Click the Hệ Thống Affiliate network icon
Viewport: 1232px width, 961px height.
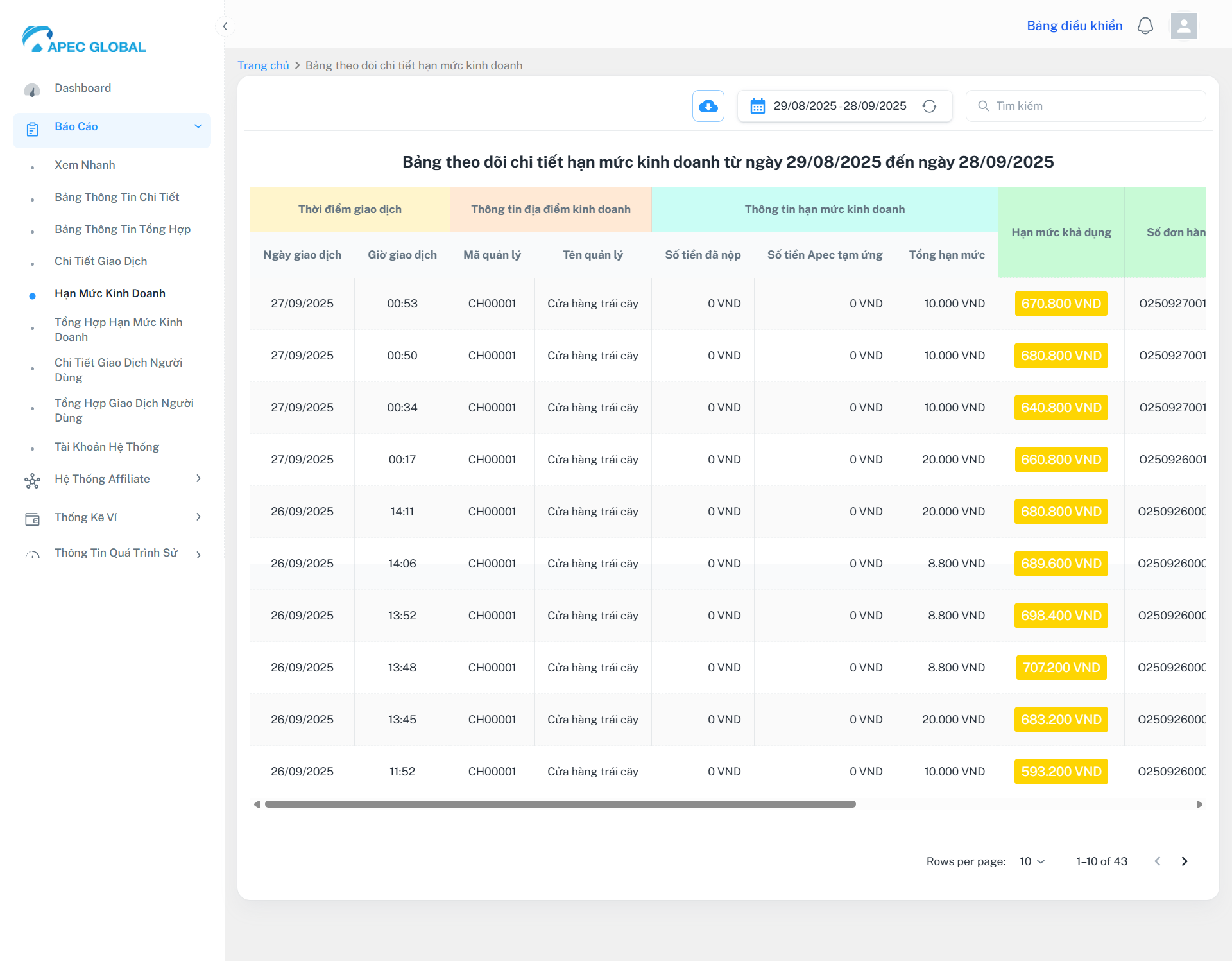[32, 480]
